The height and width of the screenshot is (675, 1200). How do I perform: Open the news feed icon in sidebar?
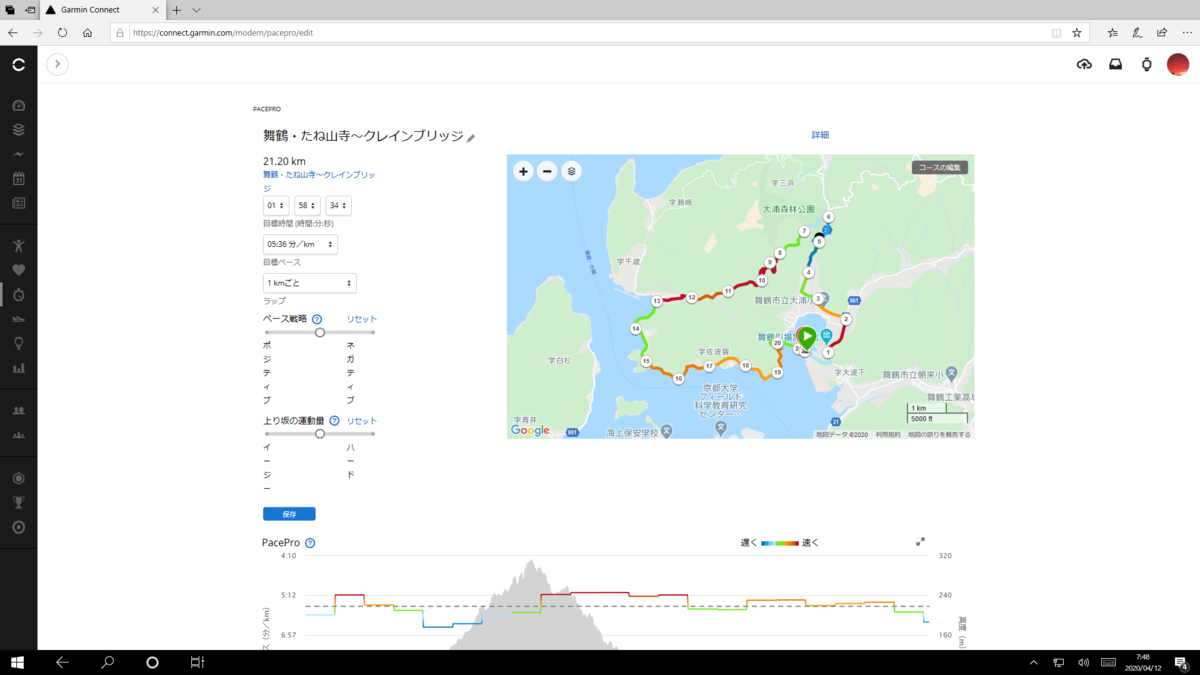18,203
